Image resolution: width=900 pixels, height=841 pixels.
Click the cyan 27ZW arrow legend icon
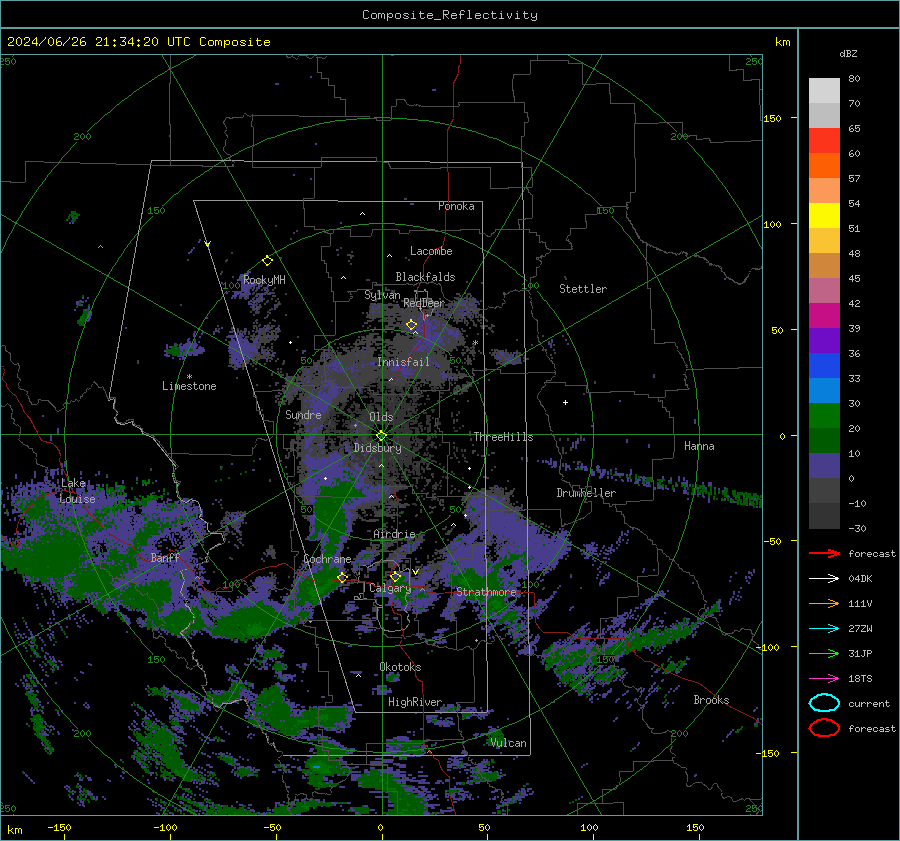(x=824, y=629)
